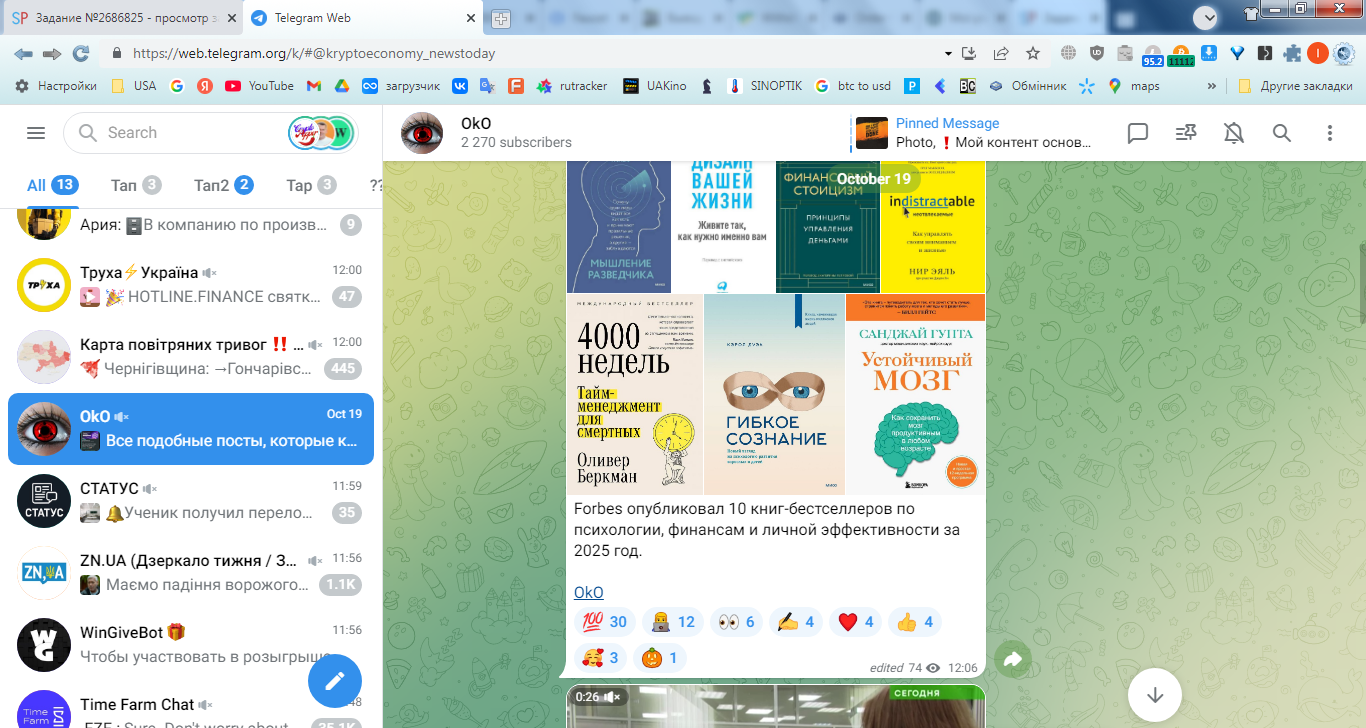Open the Google Drive bookmark icon

pos(341,86)
